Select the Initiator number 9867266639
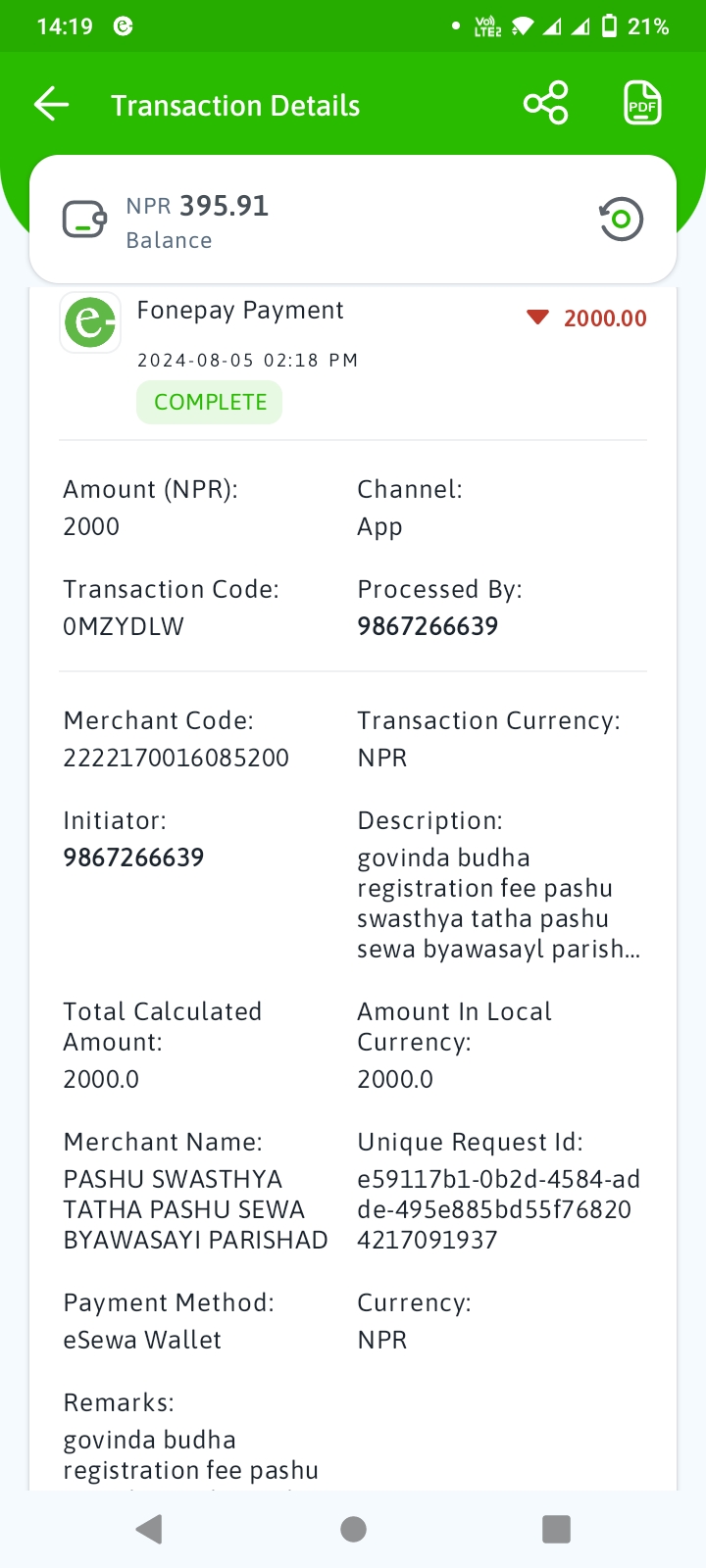The image size is (706, 1568). (x=133, y=857)
